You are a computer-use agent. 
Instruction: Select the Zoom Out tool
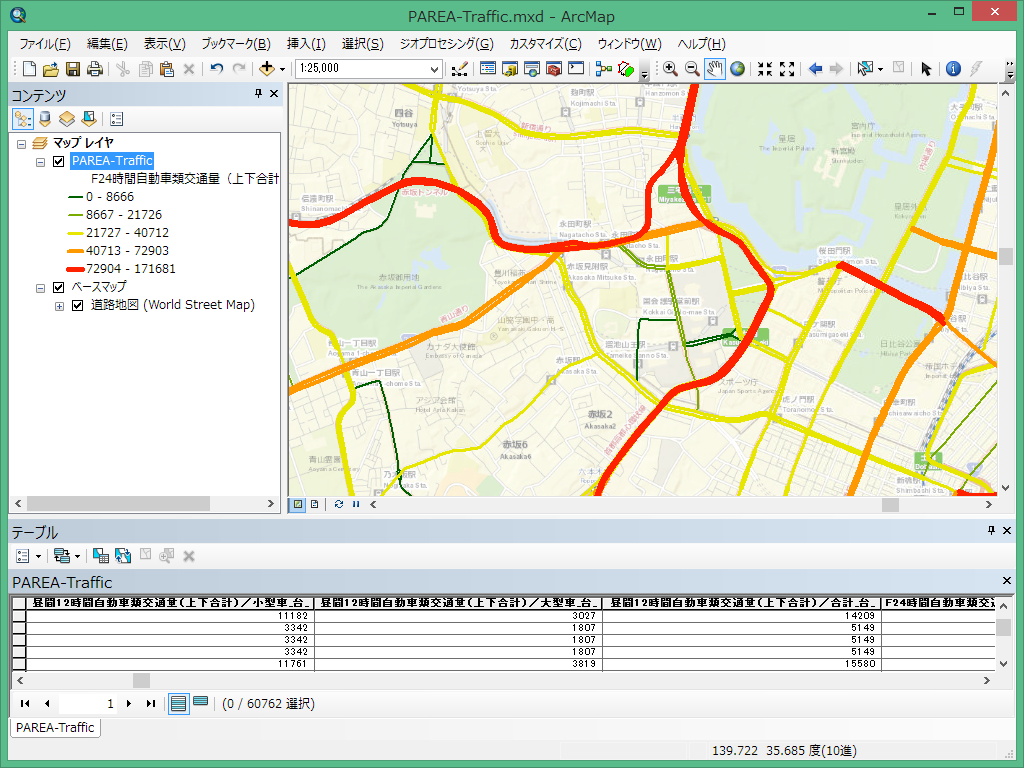point(692,69)
